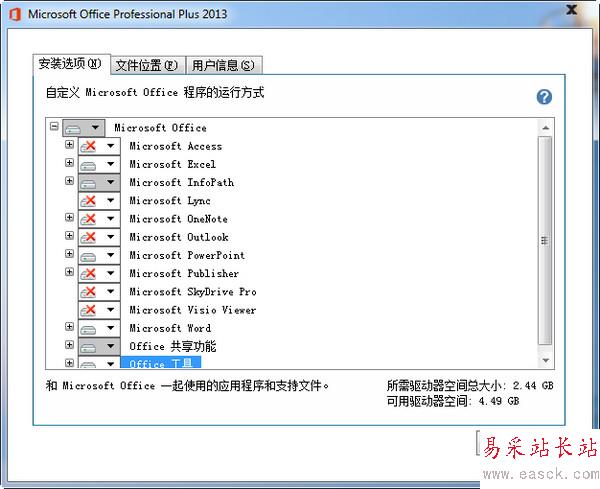600x489 pixels.
Task: Select the highlighted Office 工具 row
Action: point(161,362)
